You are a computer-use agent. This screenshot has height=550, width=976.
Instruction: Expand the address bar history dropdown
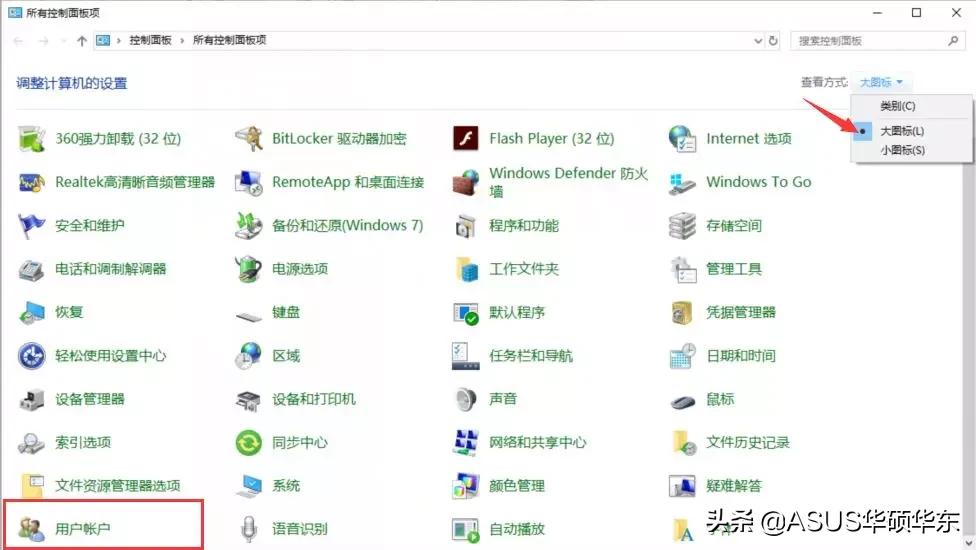pyautogui.click(x=757, y=41)
